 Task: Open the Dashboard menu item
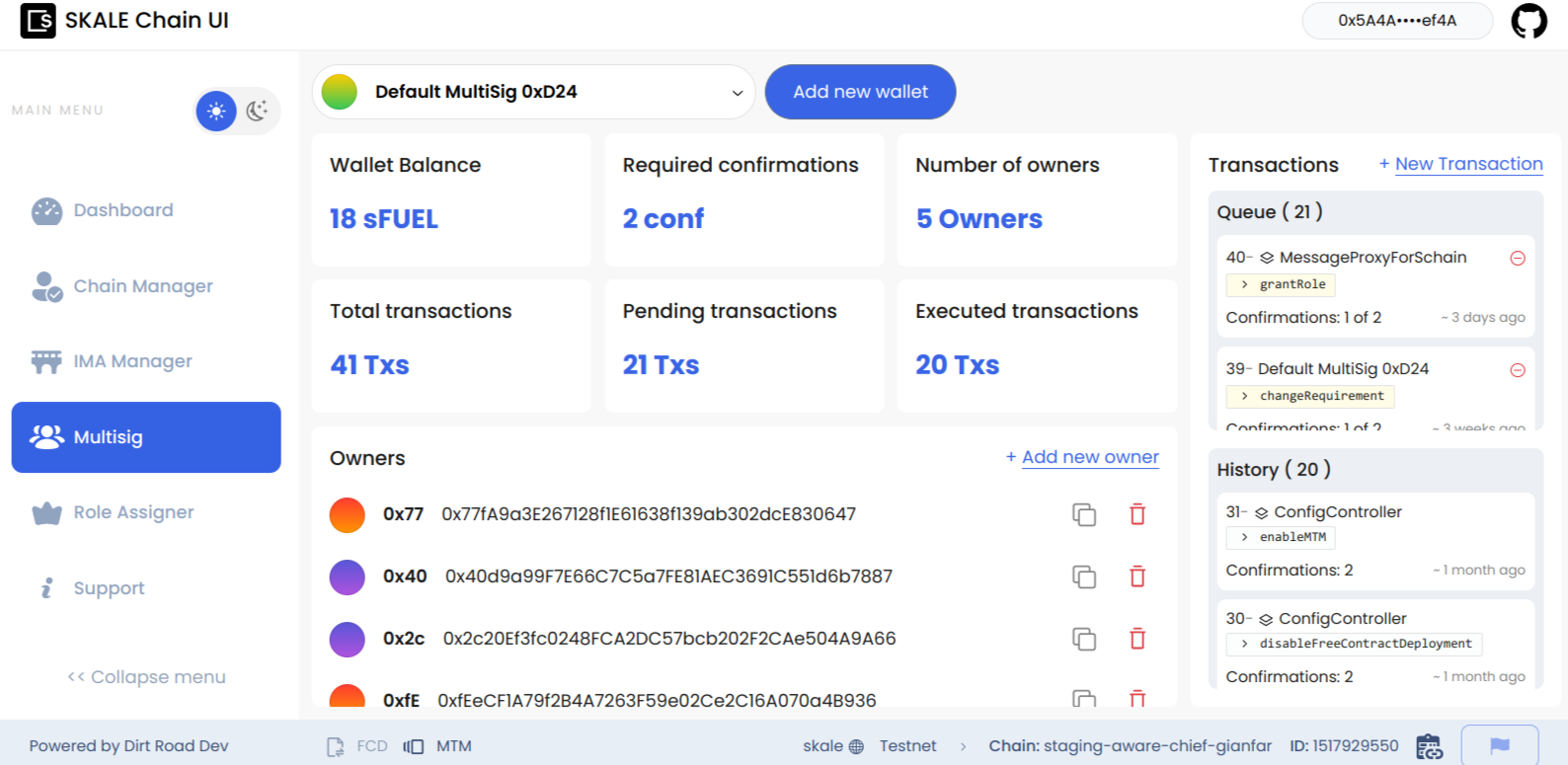[x=146, y=210]
